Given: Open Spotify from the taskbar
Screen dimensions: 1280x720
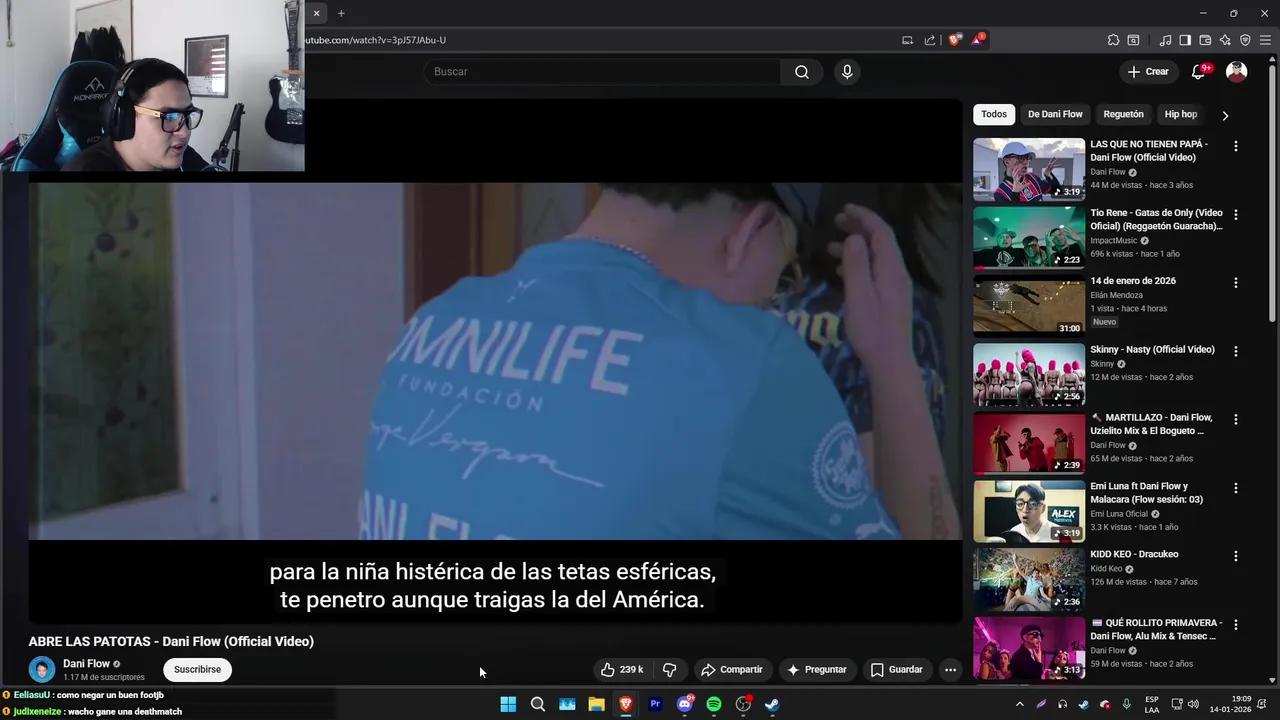Looking at the screenshot, I should point(714,704).
